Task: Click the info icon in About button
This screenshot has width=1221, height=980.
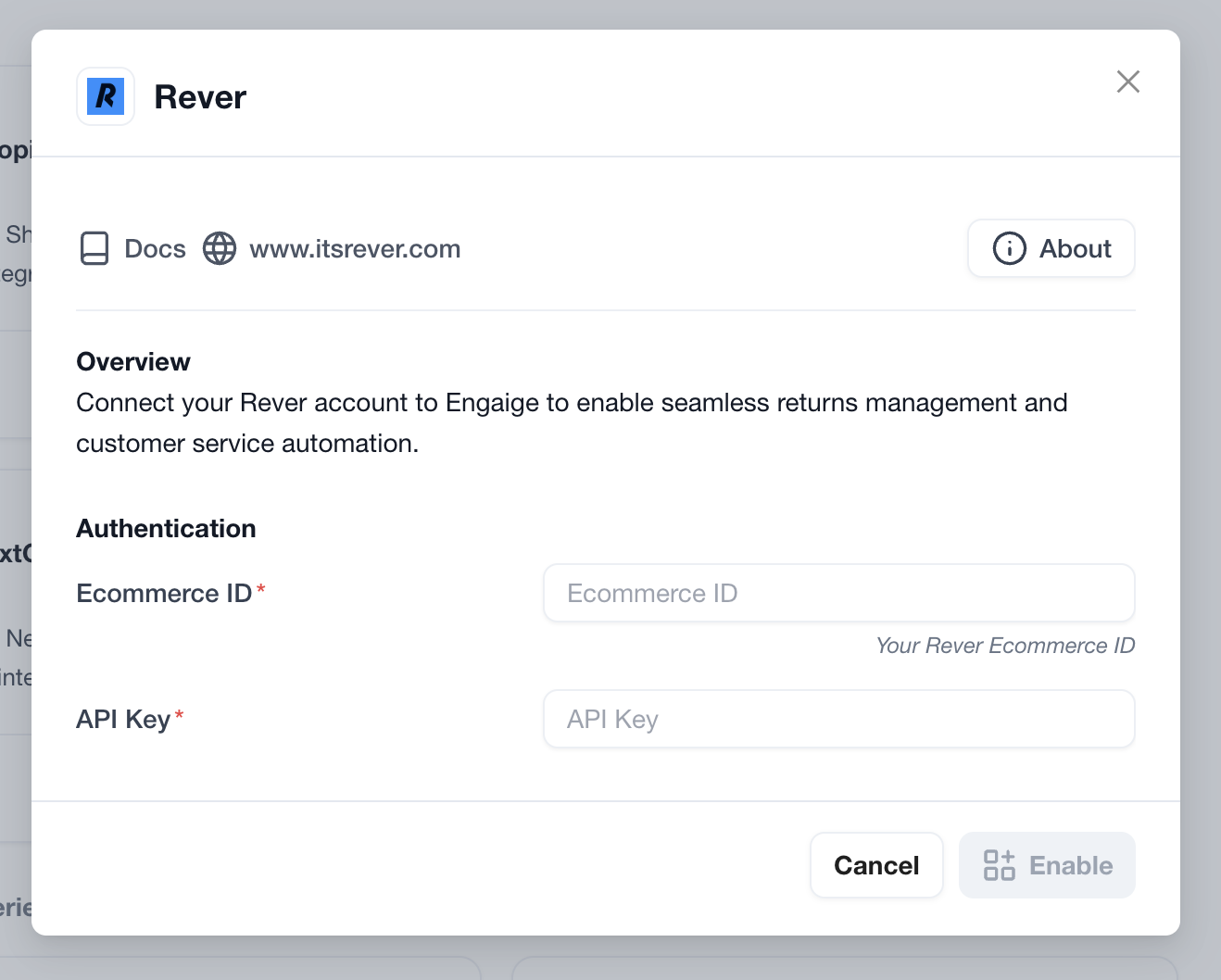Action: click(1010, 248)
